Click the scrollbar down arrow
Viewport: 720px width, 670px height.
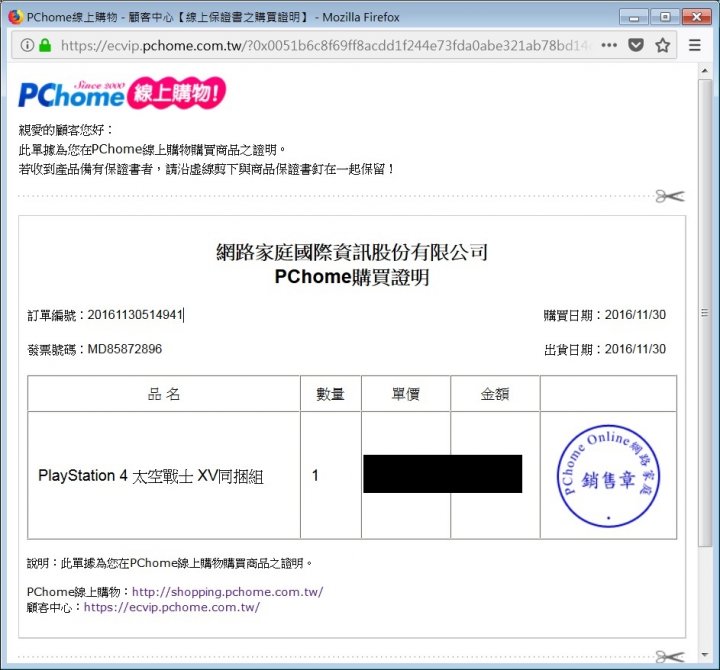pyautogui.click(x=705, y=655)
